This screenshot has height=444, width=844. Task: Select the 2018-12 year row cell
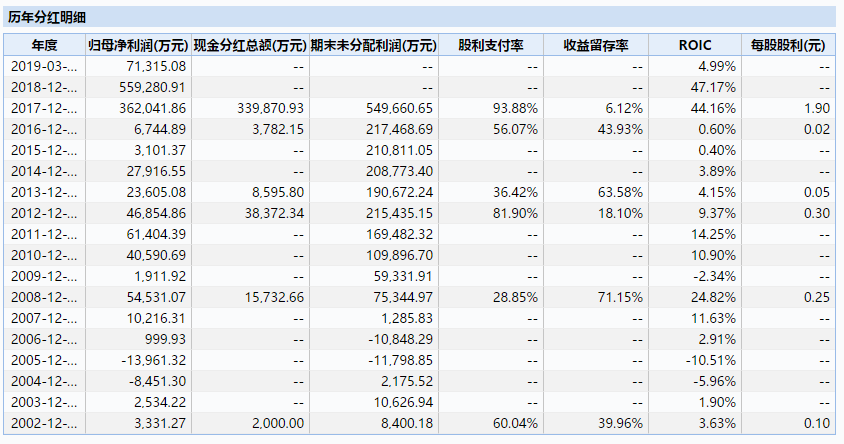point(44,87)
